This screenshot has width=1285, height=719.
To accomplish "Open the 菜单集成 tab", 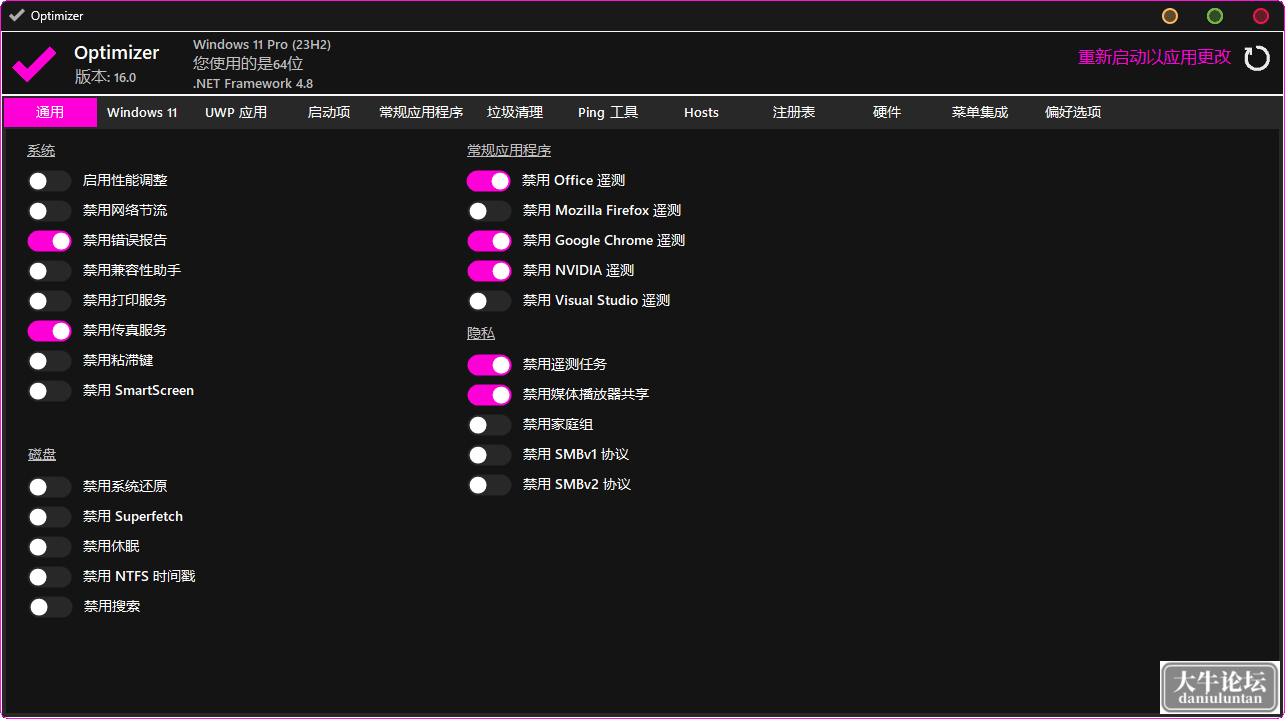I will click(x=980, y=112).
